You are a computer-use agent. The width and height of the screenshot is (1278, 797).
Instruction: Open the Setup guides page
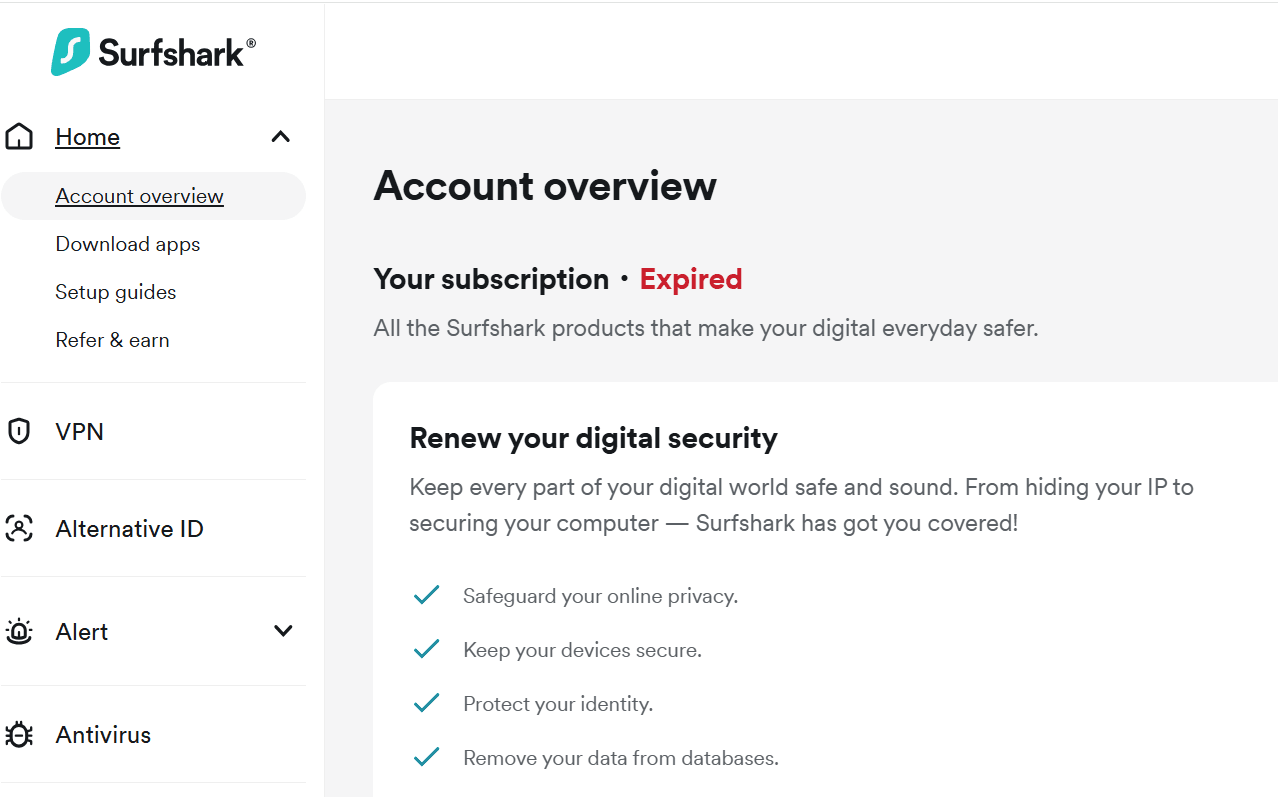point(115,291)
